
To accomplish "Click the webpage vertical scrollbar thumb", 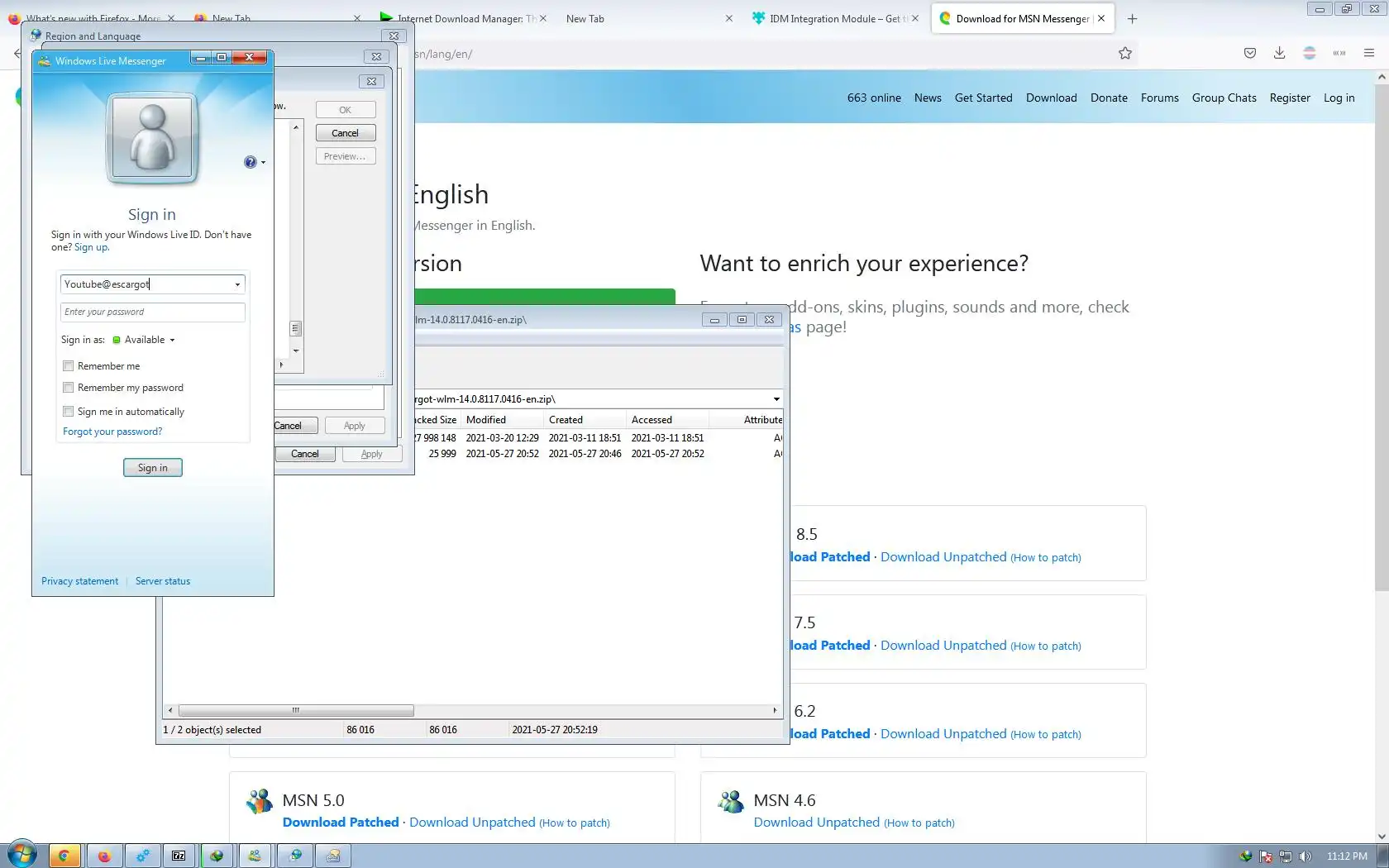I will (x=1382, y=339).
